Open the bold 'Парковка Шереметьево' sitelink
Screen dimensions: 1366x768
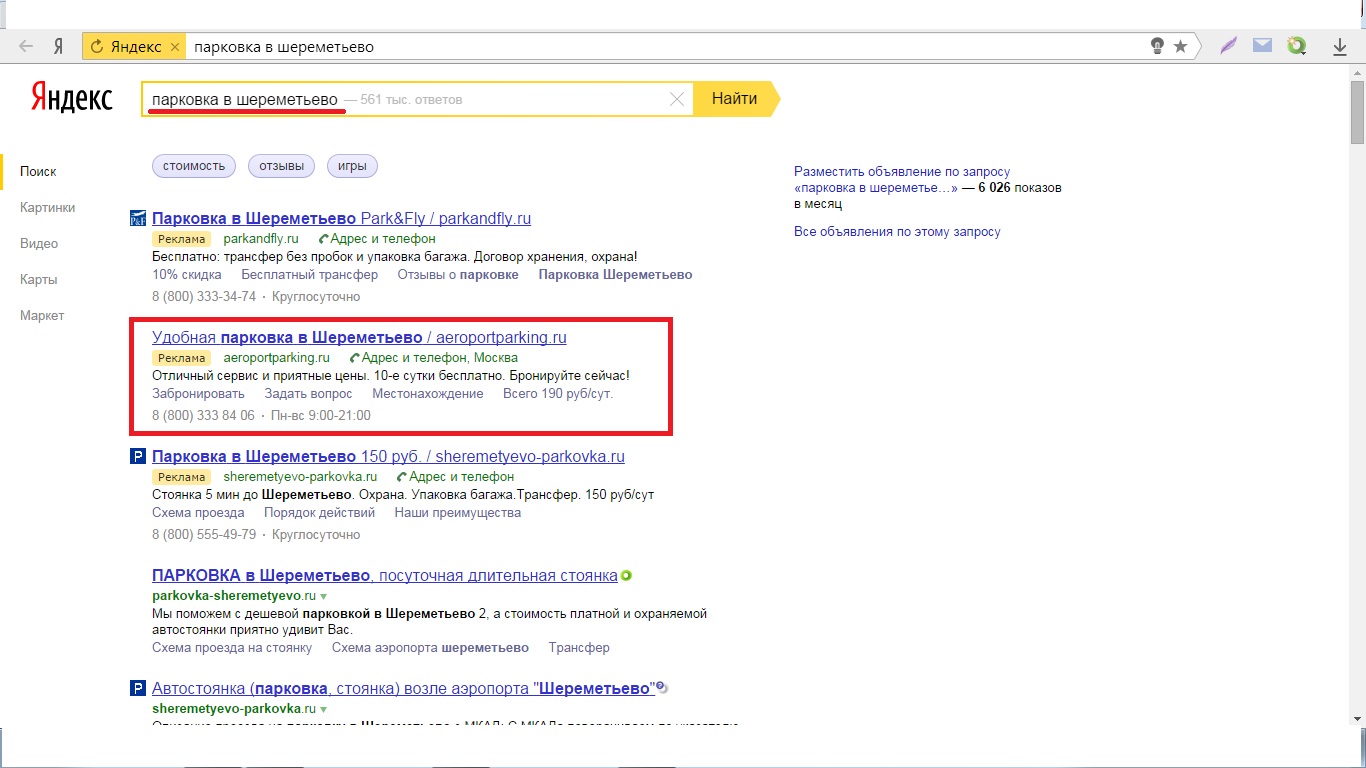tap(615, 275)
